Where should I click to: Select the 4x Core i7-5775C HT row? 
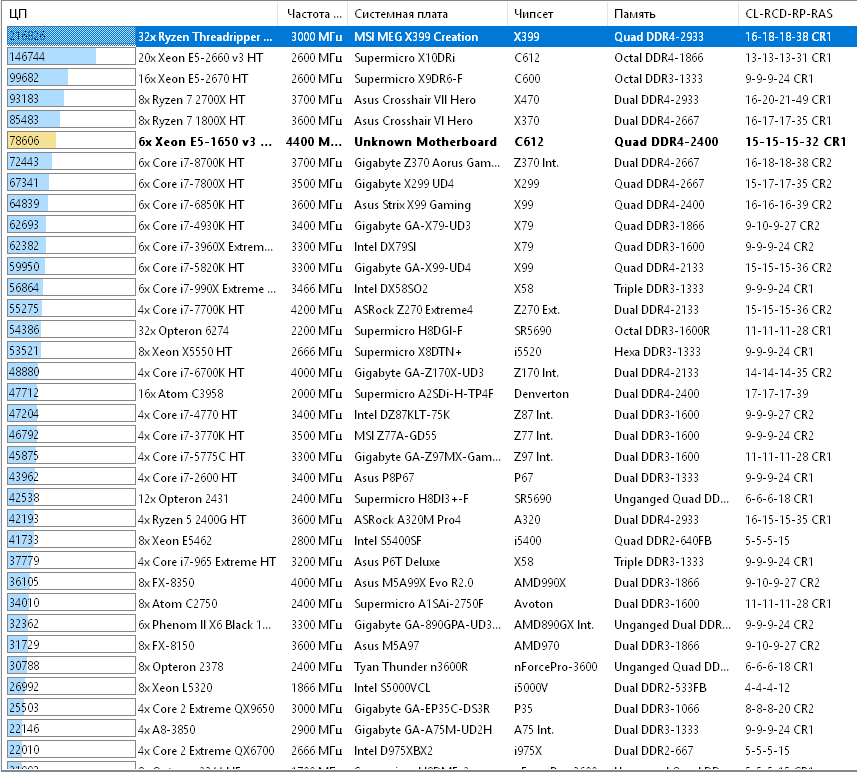pyautogui.click(x=432, y=457)
